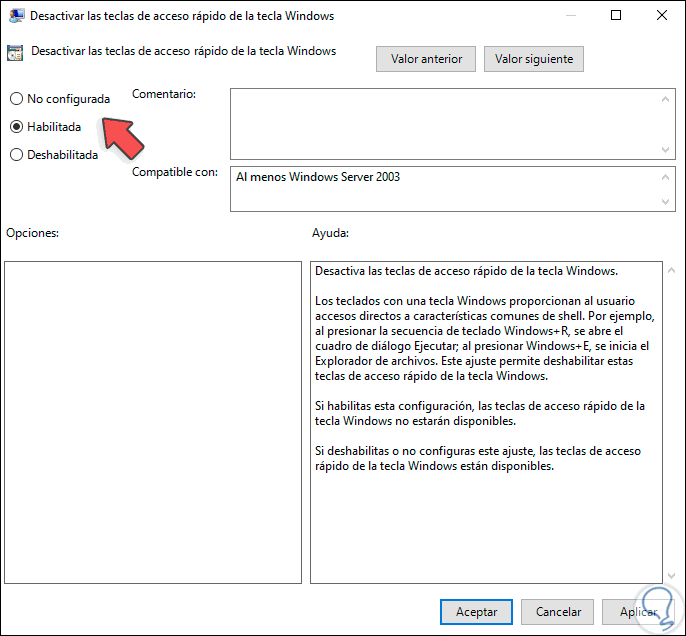Click the help sentence 'Desactiva las teclas de acceso rápido'
This screenshot has width=686, height=636.
466,271
